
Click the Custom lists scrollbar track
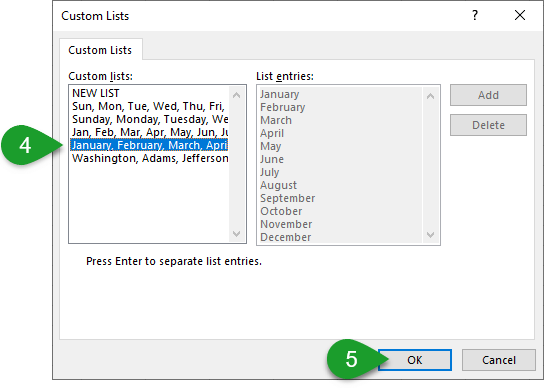[x=237, y=164]
